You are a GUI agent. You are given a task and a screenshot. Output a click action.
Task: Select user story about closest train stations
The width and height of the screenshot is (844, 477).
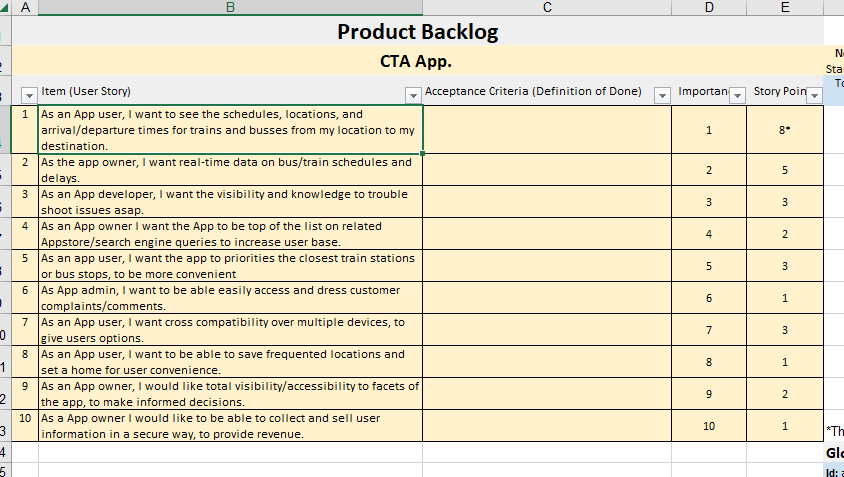[x=230, y=265]
